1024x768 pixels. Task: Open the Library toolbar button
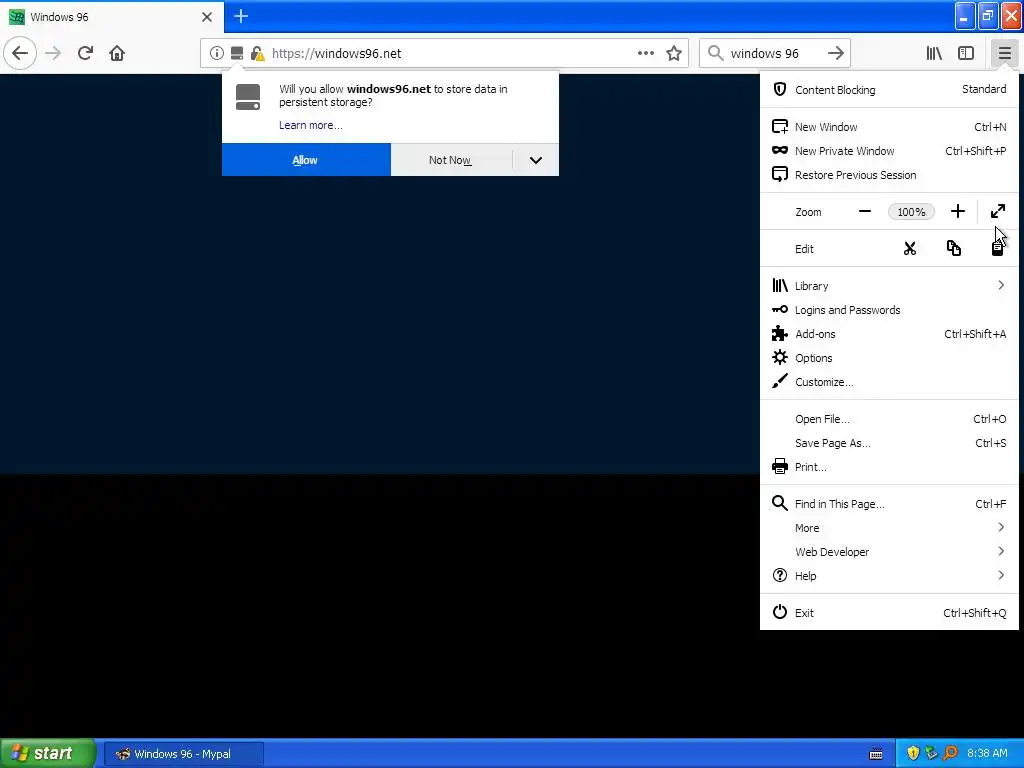(x=934, y=54)
